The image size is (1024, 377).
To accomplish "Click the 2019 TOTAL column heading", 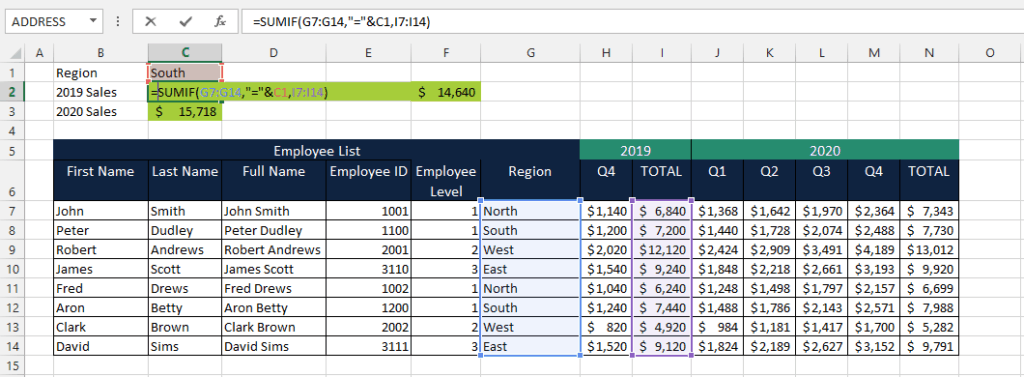I will 662,180.
